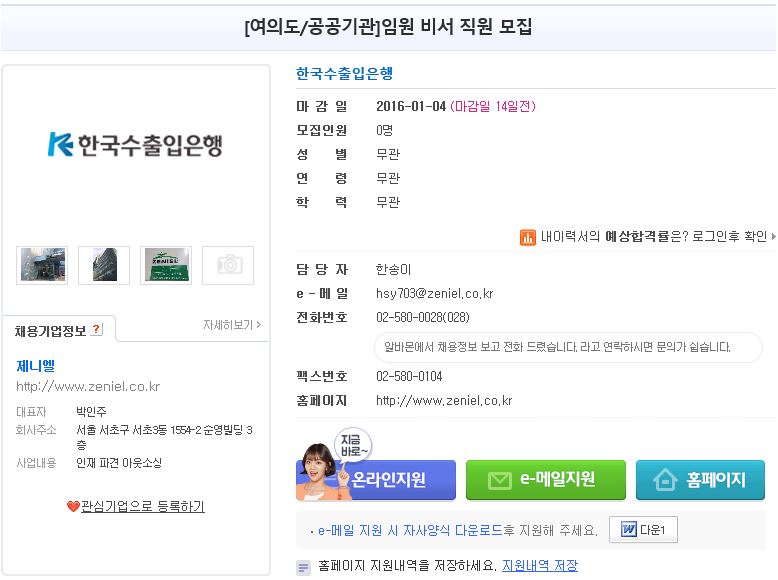The image size is (778, 580).
Task: Click the heart icon beside 관심기업으로 등록하기
Action: pyautogui.click(x=73, y=506)
